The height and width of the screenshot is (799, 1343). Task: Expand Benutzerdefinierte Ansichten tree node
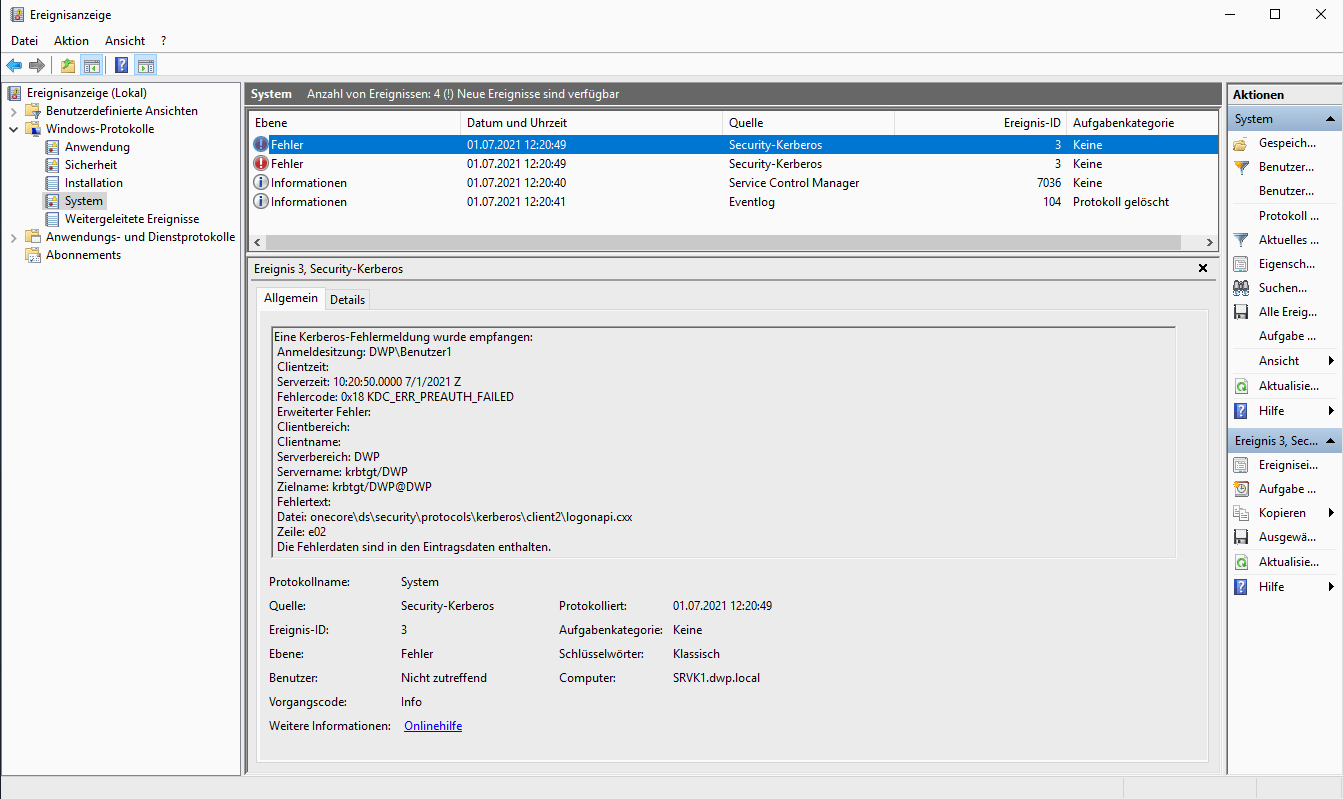tap(14, 111)
